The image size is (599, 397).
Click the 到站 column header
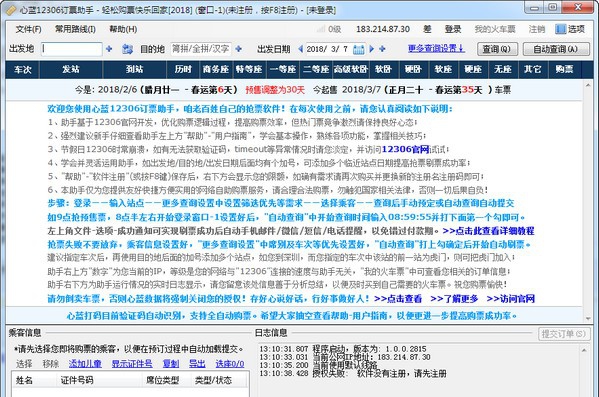(134, 69)
